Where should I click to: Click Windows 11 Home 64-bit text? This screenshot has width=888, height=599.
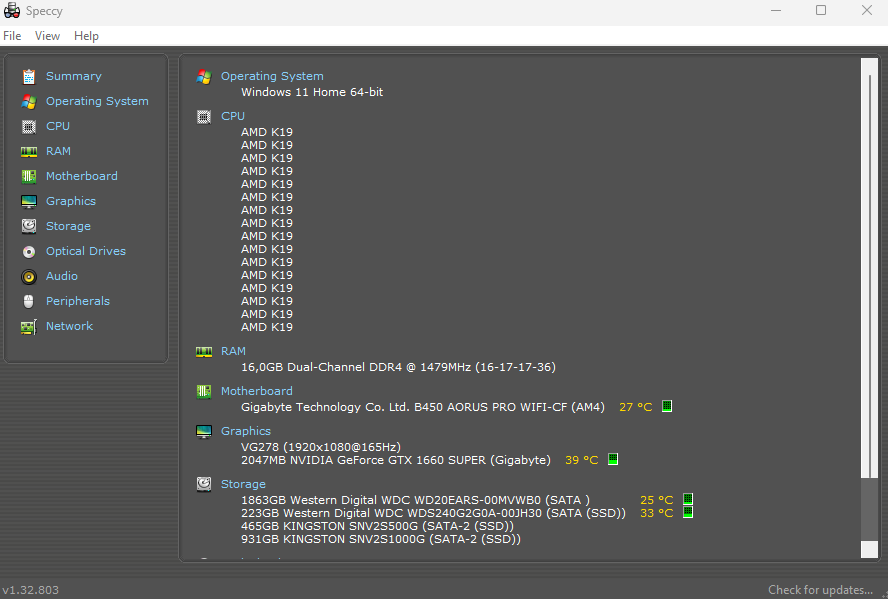coord(312,92)
